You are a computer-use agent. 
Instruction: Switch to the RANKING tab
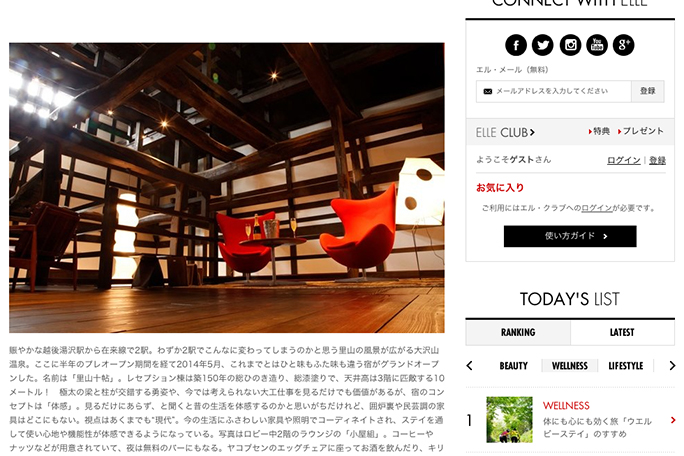point(518,333)
